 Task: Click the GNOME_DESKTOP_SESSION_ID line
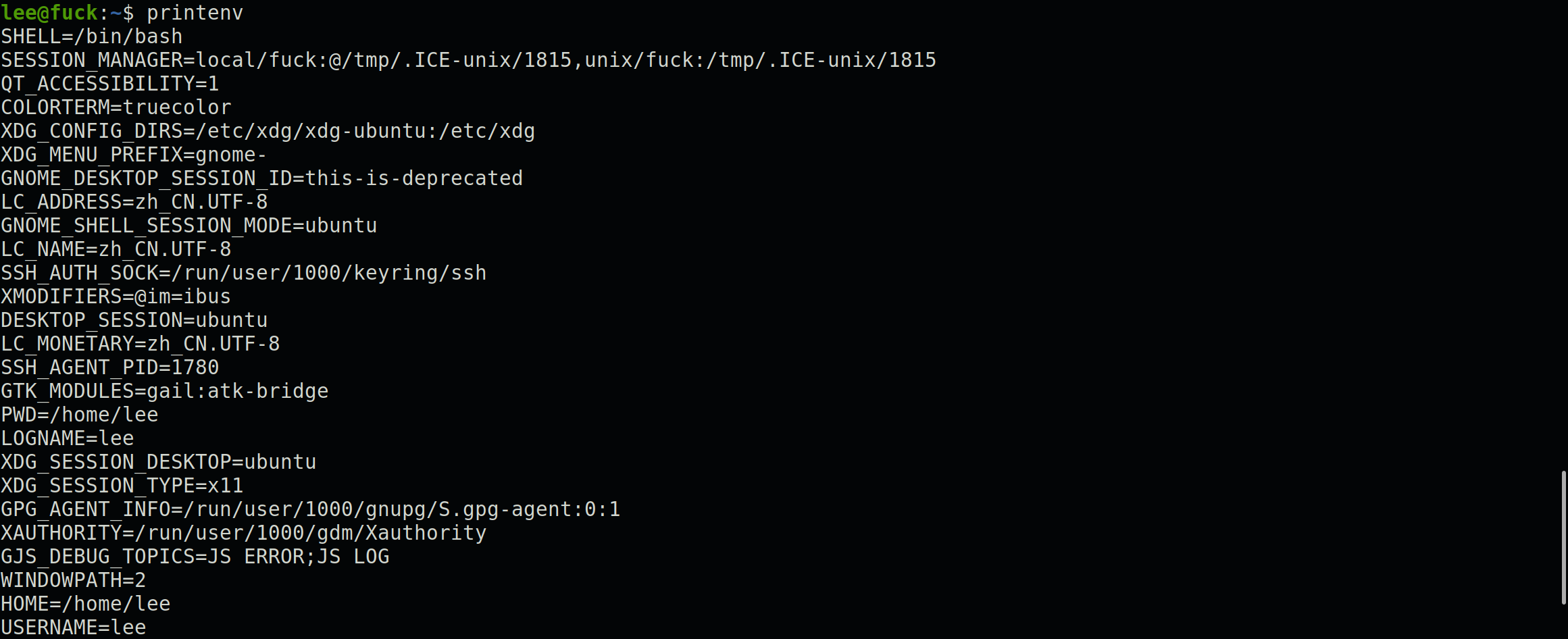(262, 178)
